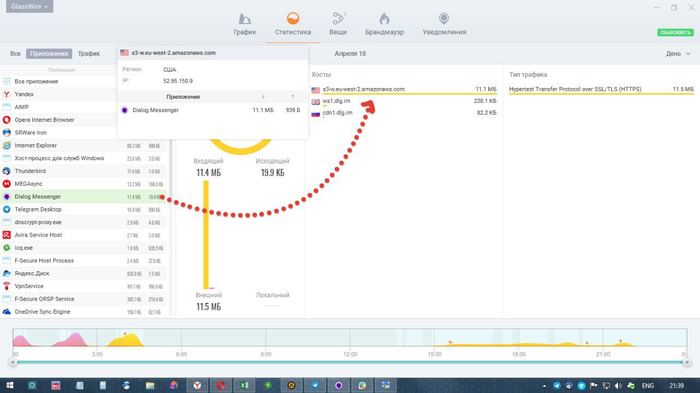Select Telegram Desktop in apps list
700x393 pixels.
click(x=83, y=209)
